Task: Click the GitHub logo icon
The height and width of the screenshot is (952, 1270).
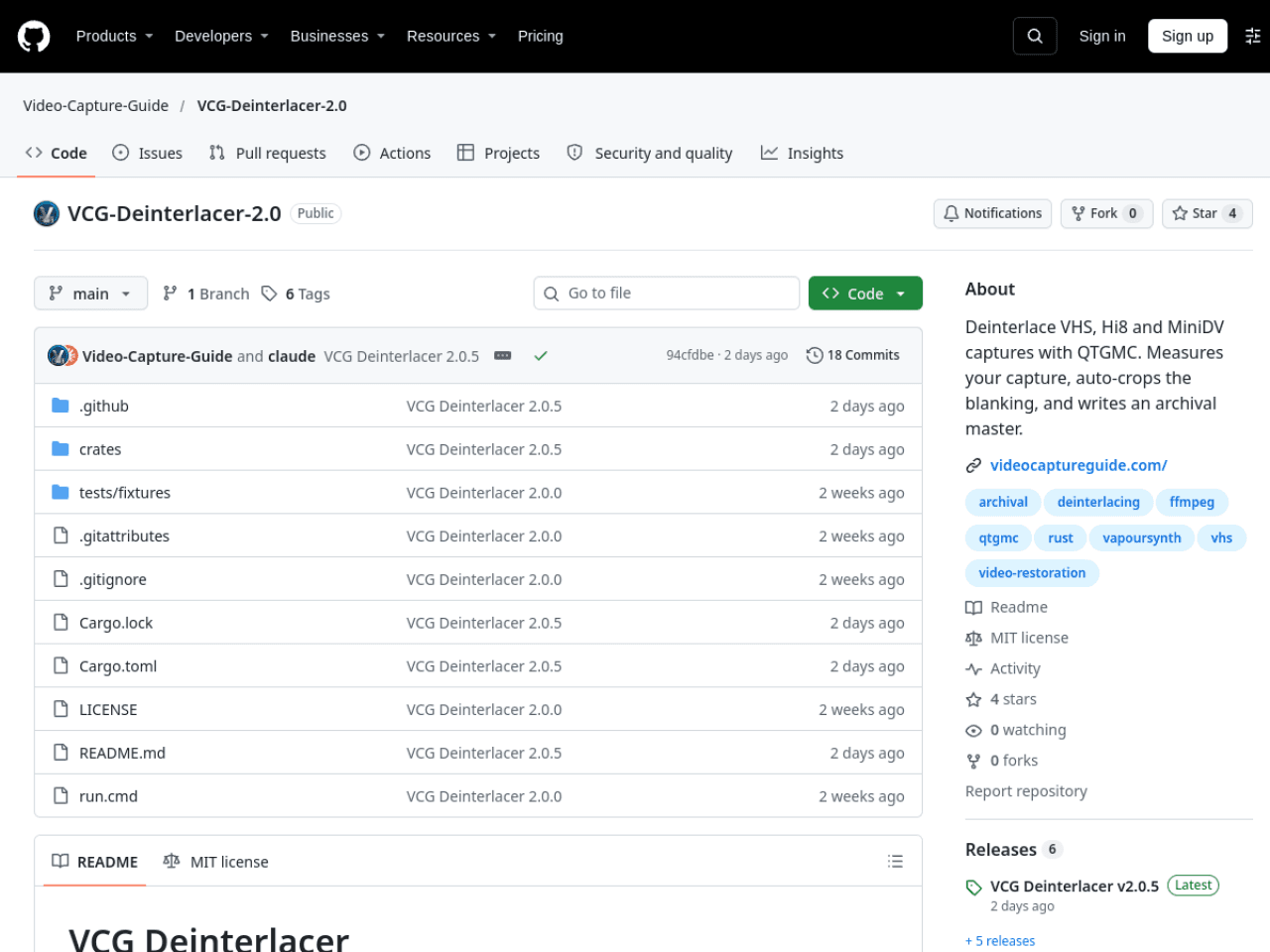Action: click(34, 37)
